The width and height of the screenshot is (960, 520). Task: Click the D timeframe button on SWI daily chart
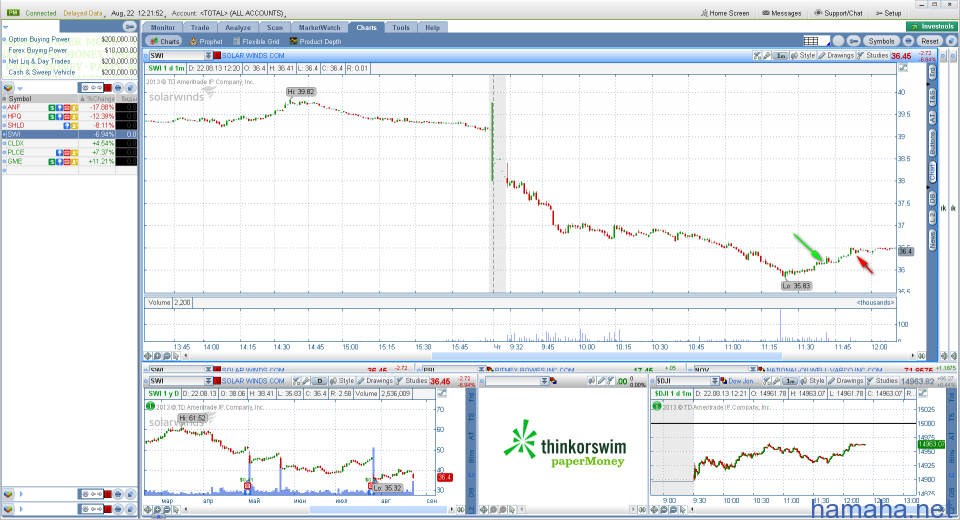coord(320,381)
